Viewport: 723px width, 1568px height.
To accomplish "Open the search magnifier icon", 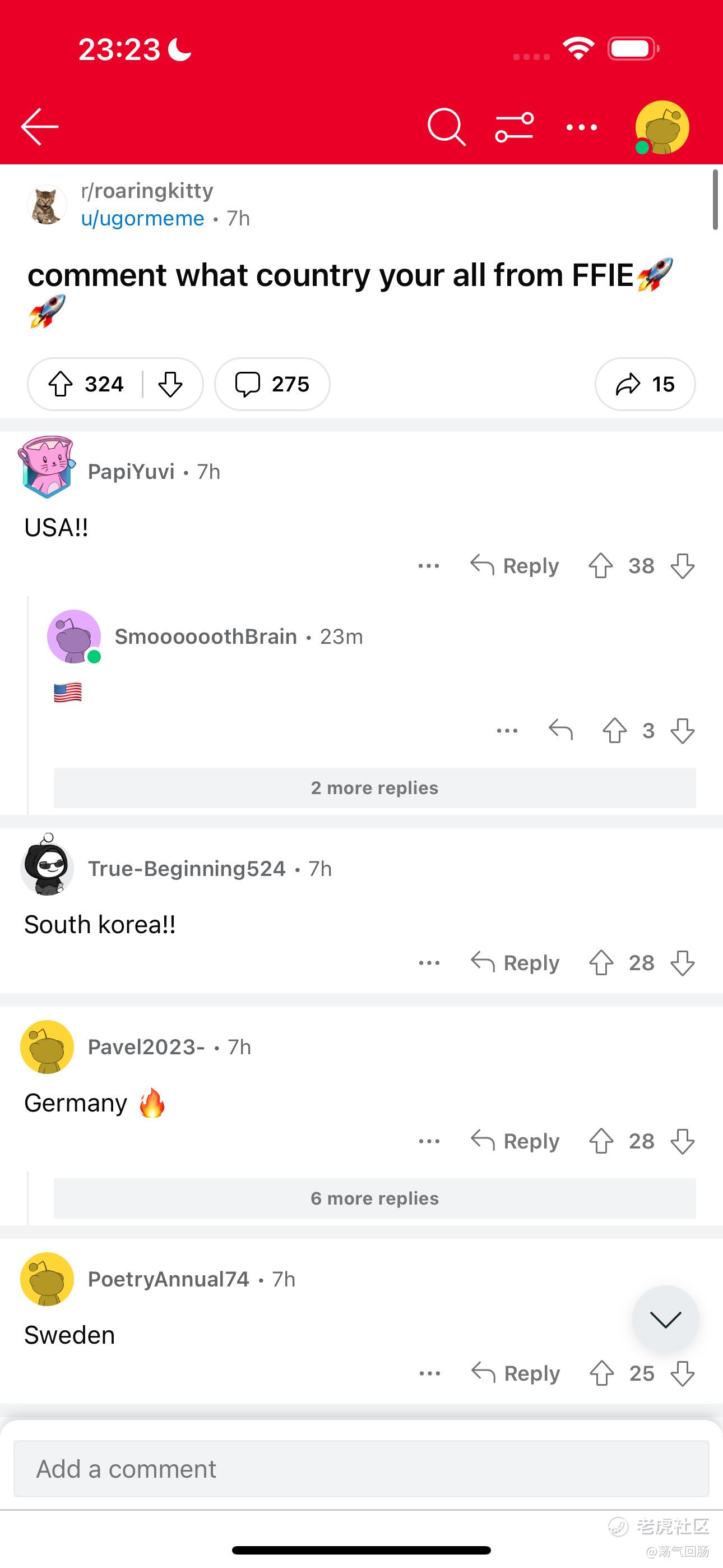I will (447, 127).
